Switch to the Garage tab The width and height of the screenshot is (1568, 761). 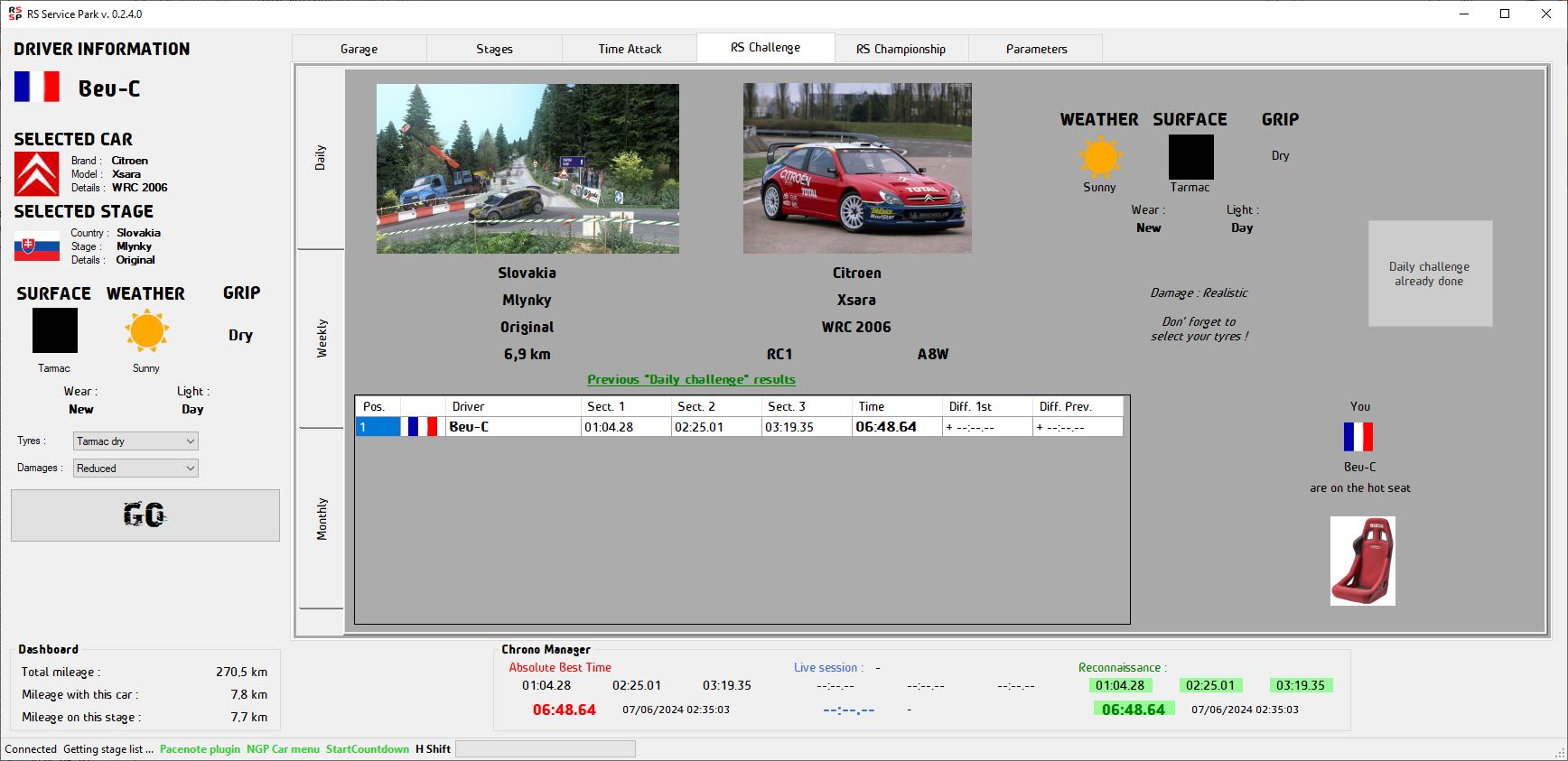(x=359, y=49)
